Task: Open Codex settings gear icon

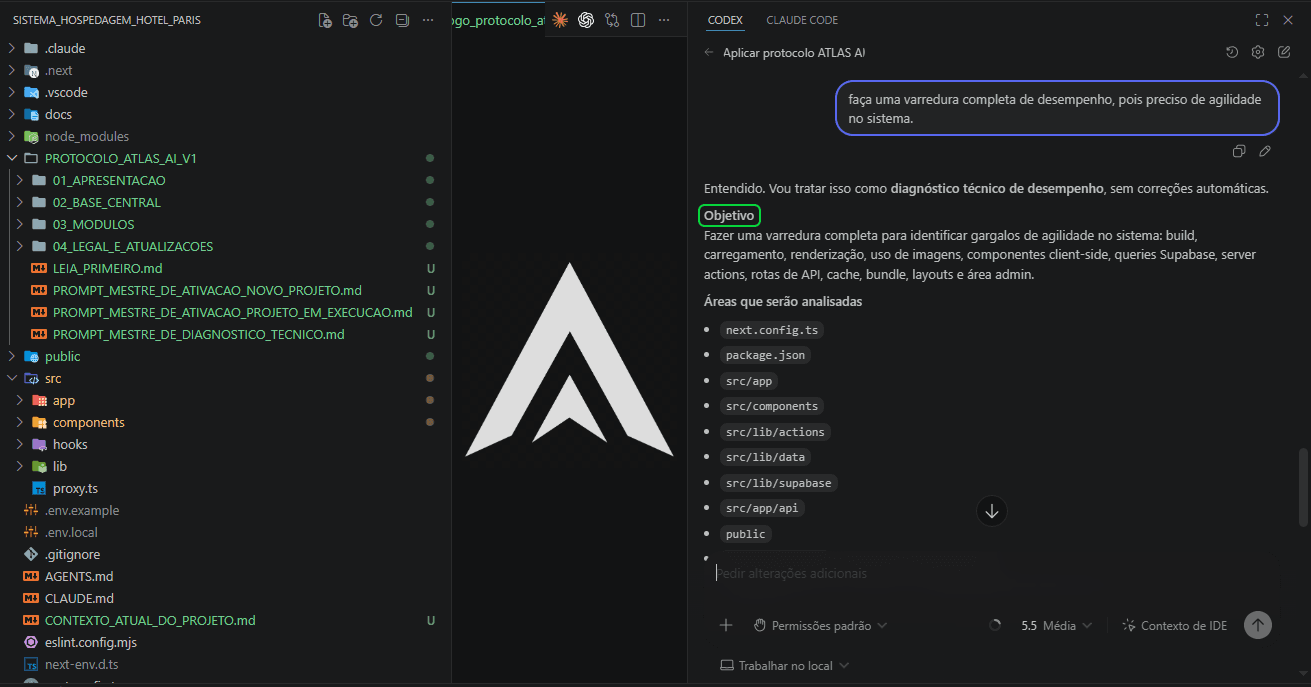Action: coord(1258,52)
